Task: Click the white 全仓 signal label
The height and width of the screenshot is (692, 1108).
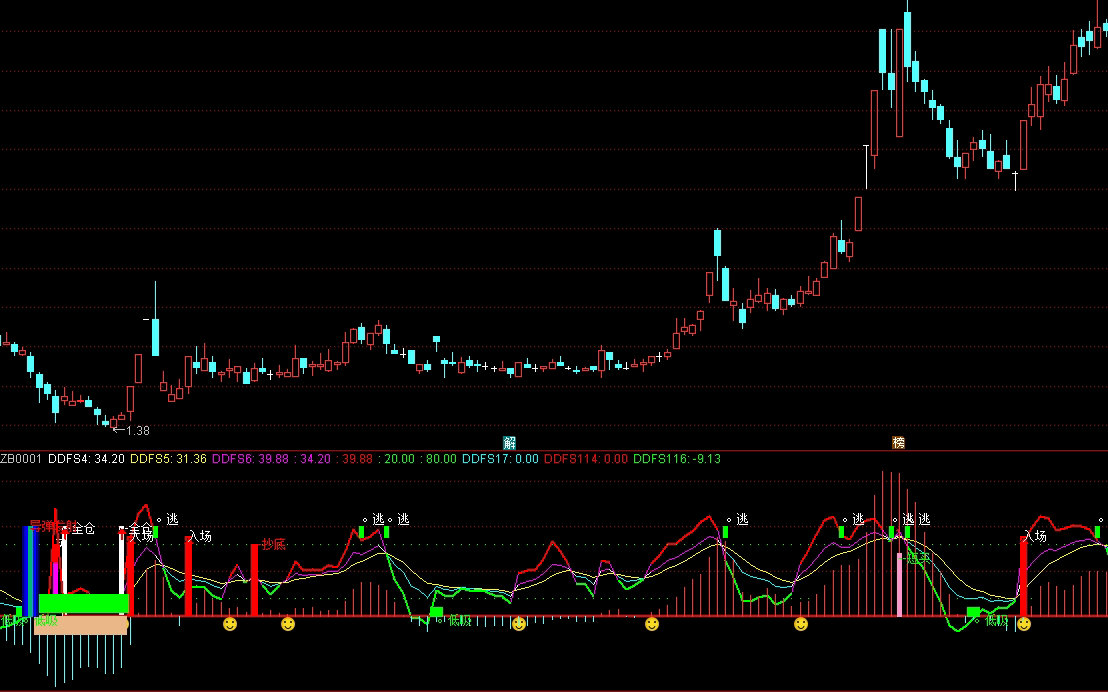Action: [84, 528]
